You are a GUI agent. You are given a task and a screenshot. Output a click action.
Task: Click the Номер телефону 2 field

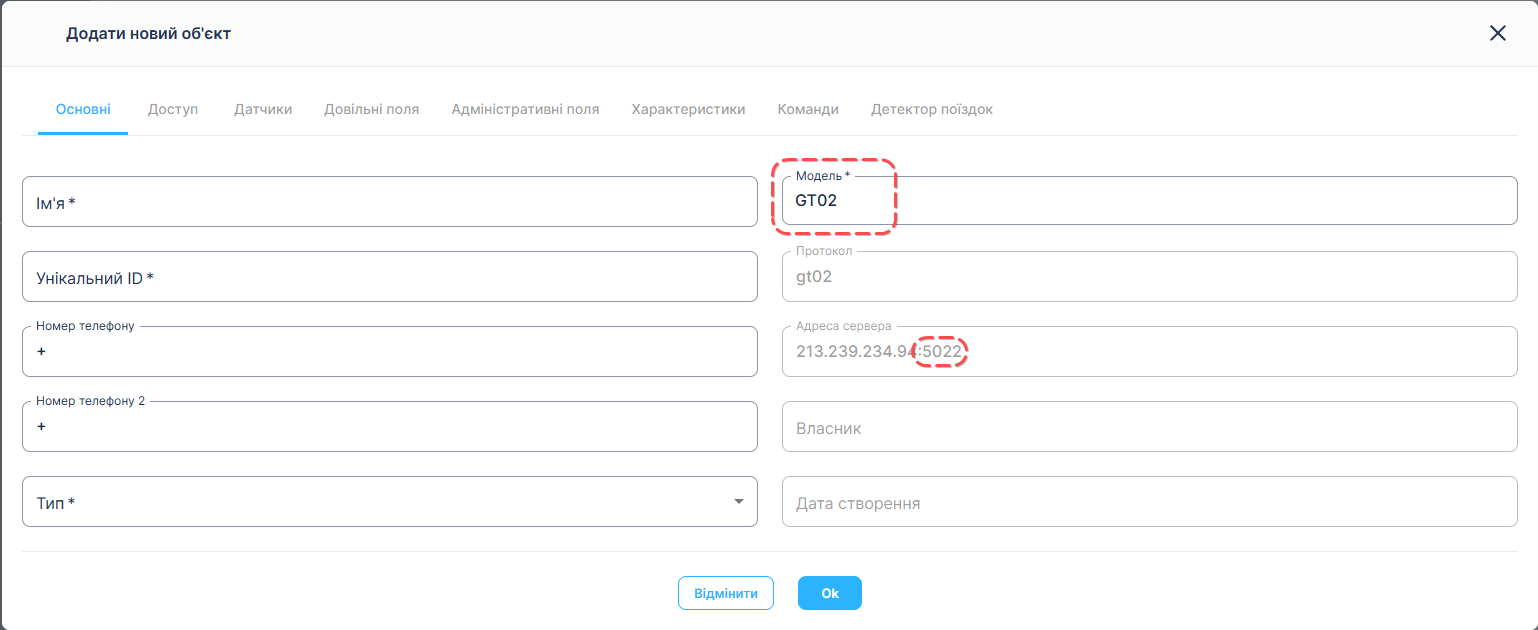coord(389,427)
